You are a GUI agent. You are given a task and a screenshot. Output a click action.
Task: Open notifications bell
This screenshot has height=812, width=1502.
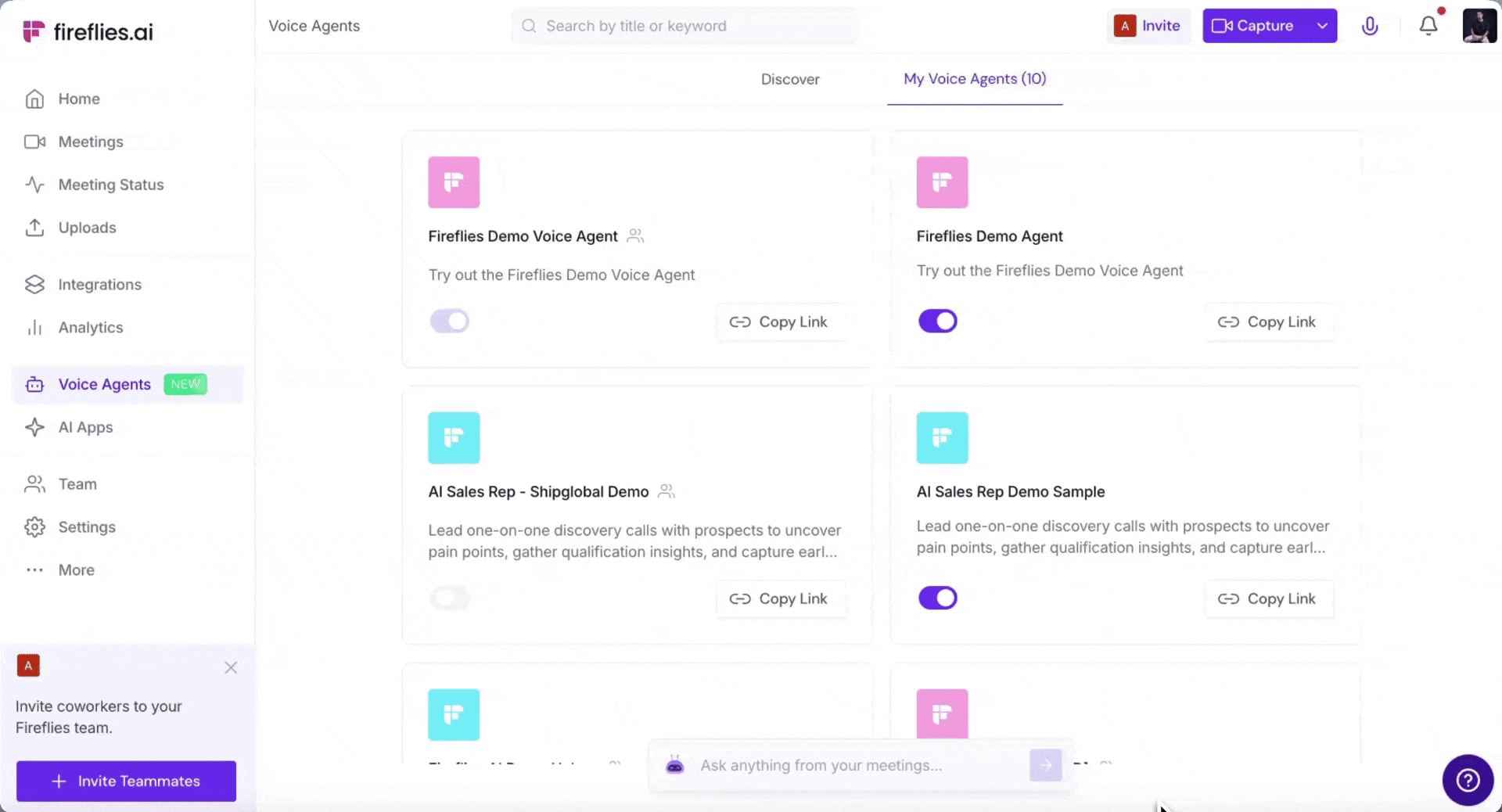pos(1428,26)
